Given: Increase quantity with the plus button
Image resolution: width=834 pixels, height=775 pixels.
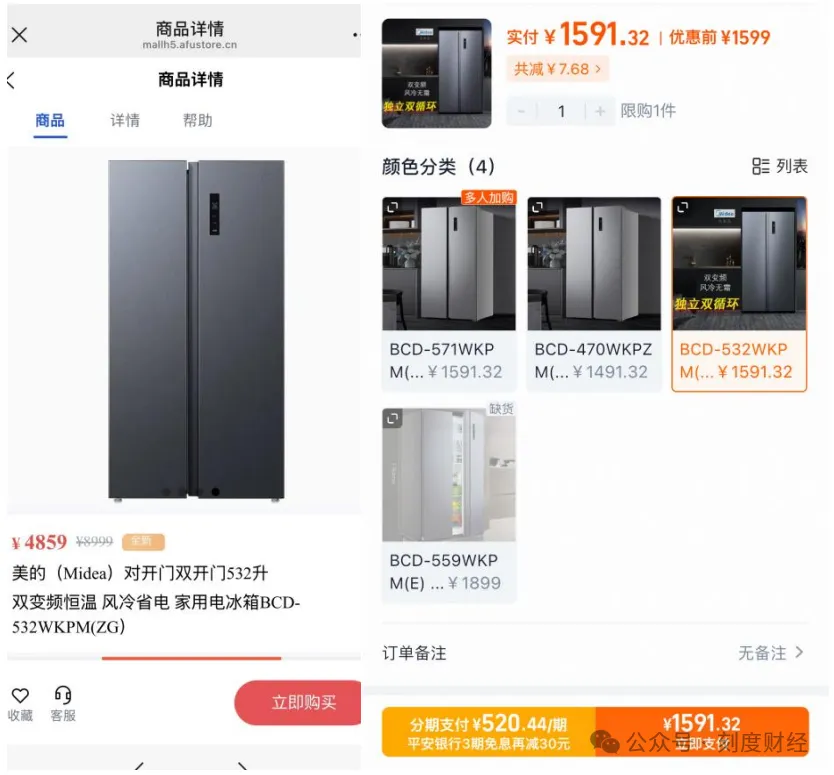Looking at the screenshot, I should tap(600, 111).
